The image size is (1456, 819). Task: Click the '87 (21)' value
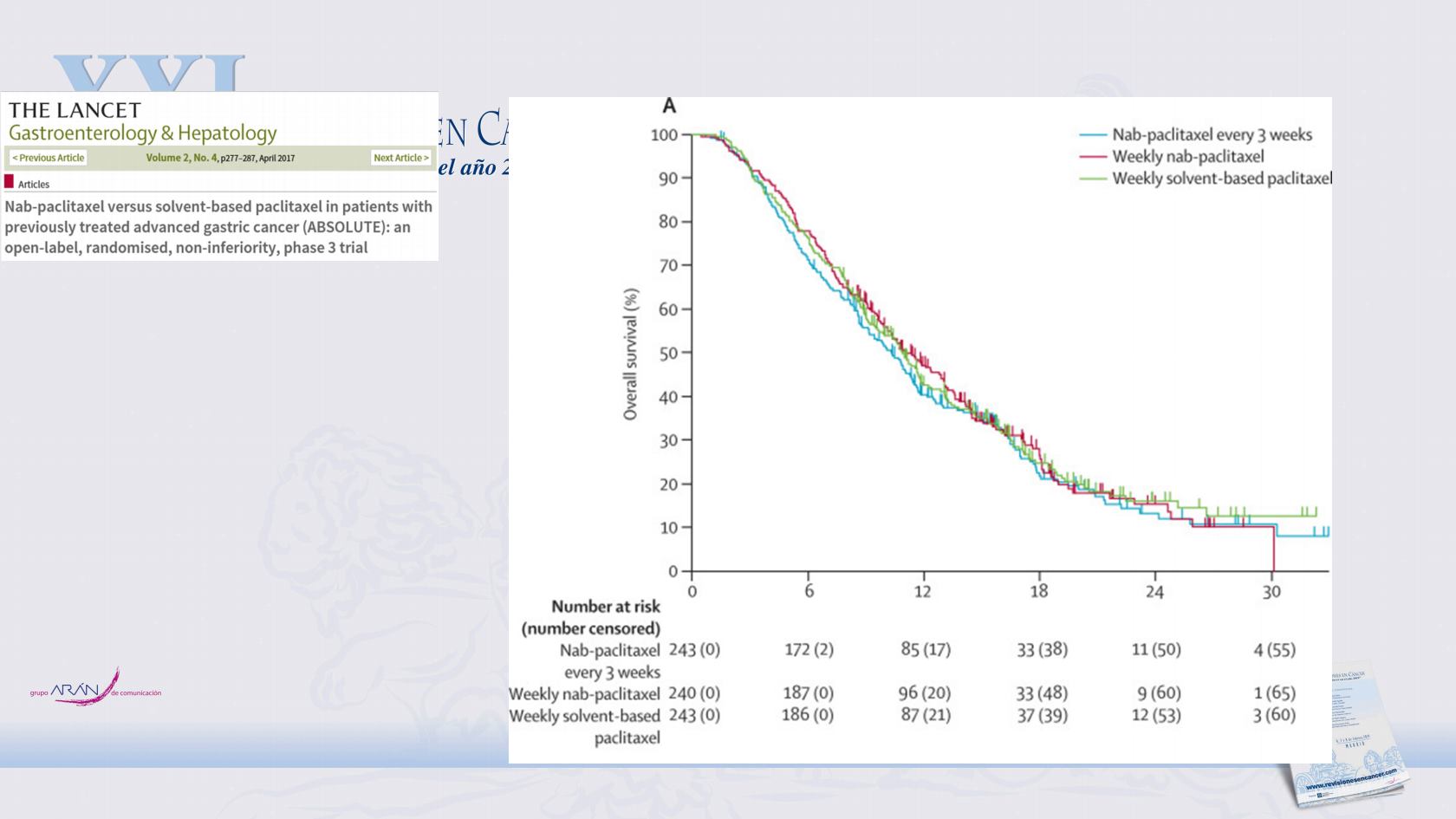926,715
